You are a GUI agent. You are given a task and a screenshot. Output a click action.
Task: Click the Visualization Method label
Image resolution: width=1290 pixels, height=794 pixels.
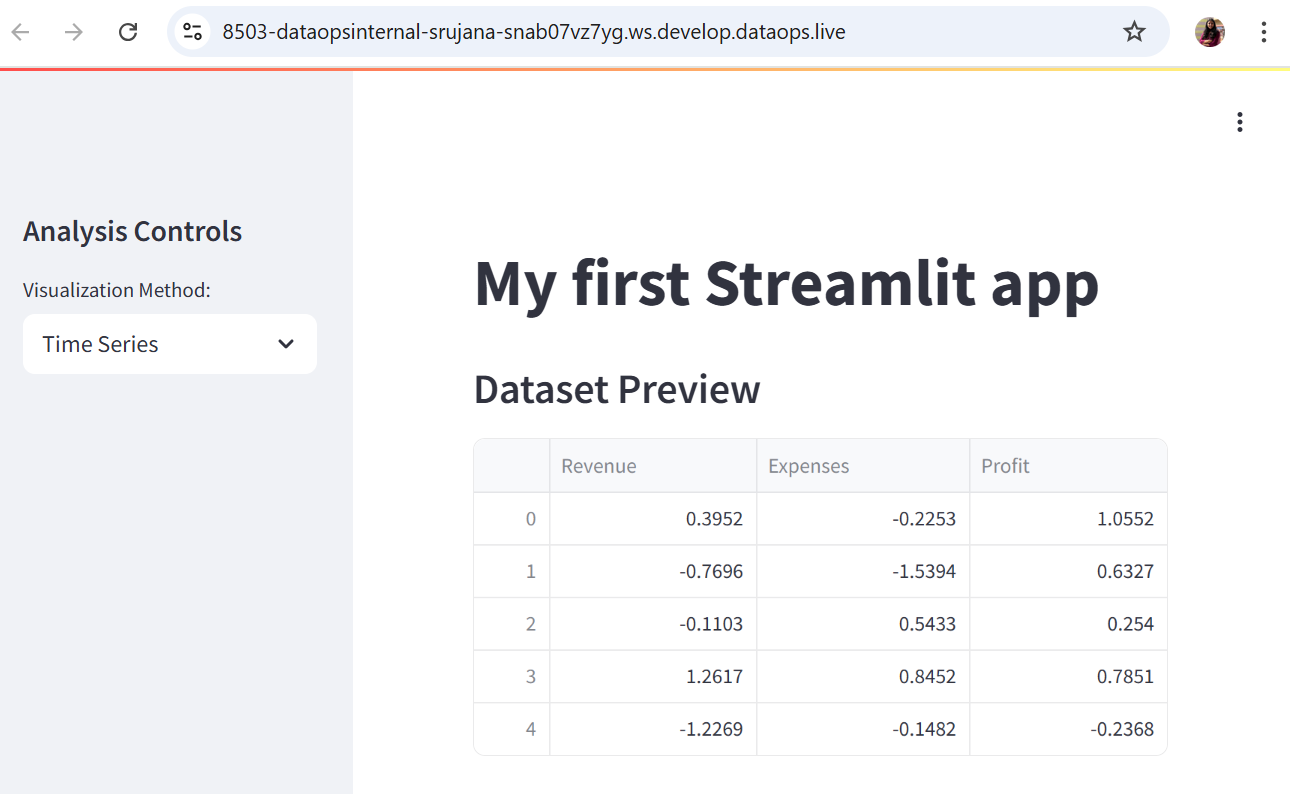click(x=117, y=290)
